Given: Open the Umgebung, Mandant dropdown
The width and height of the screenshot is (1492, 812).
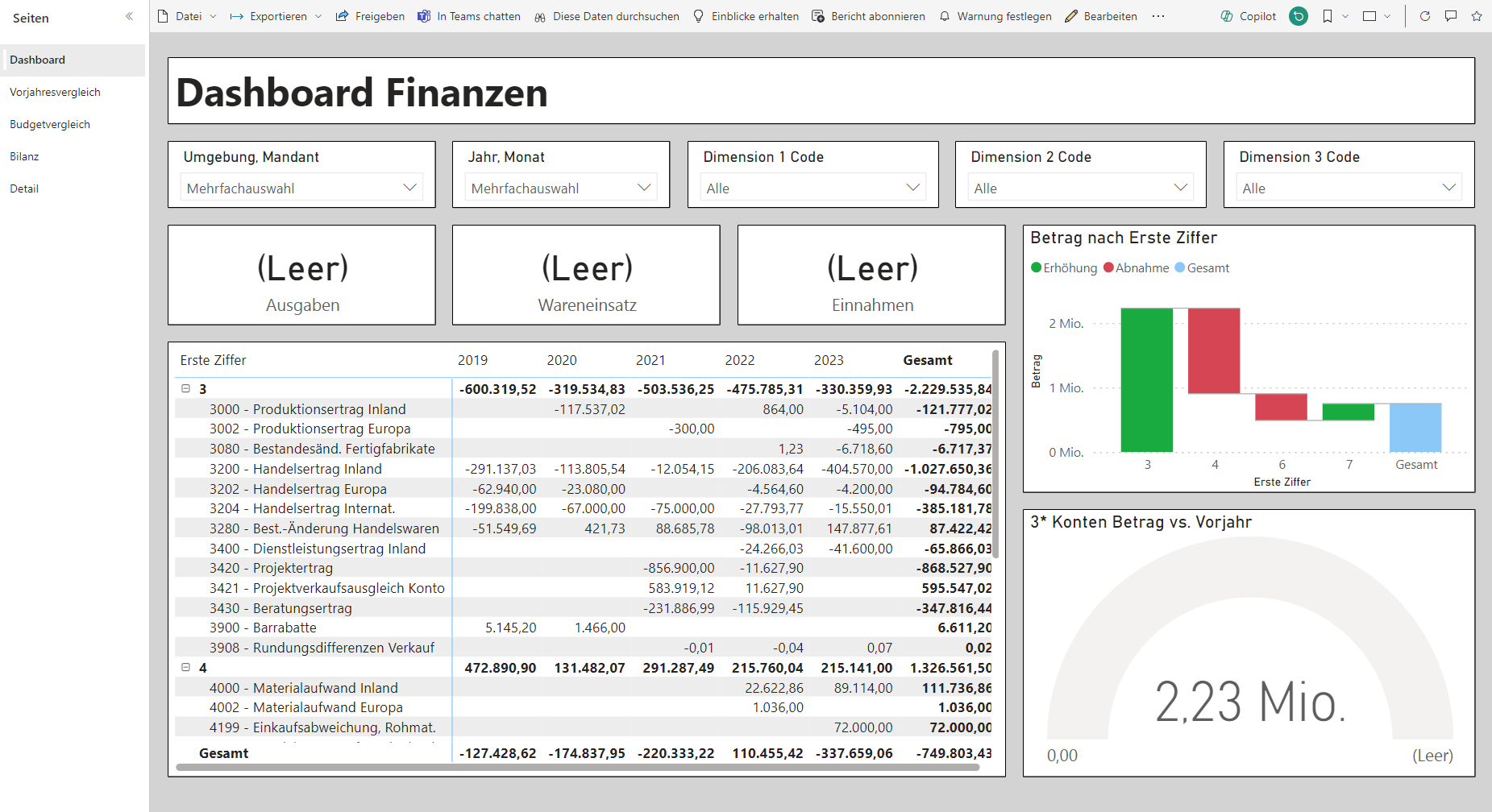Looking at the screenshot, I should (302, 188).
